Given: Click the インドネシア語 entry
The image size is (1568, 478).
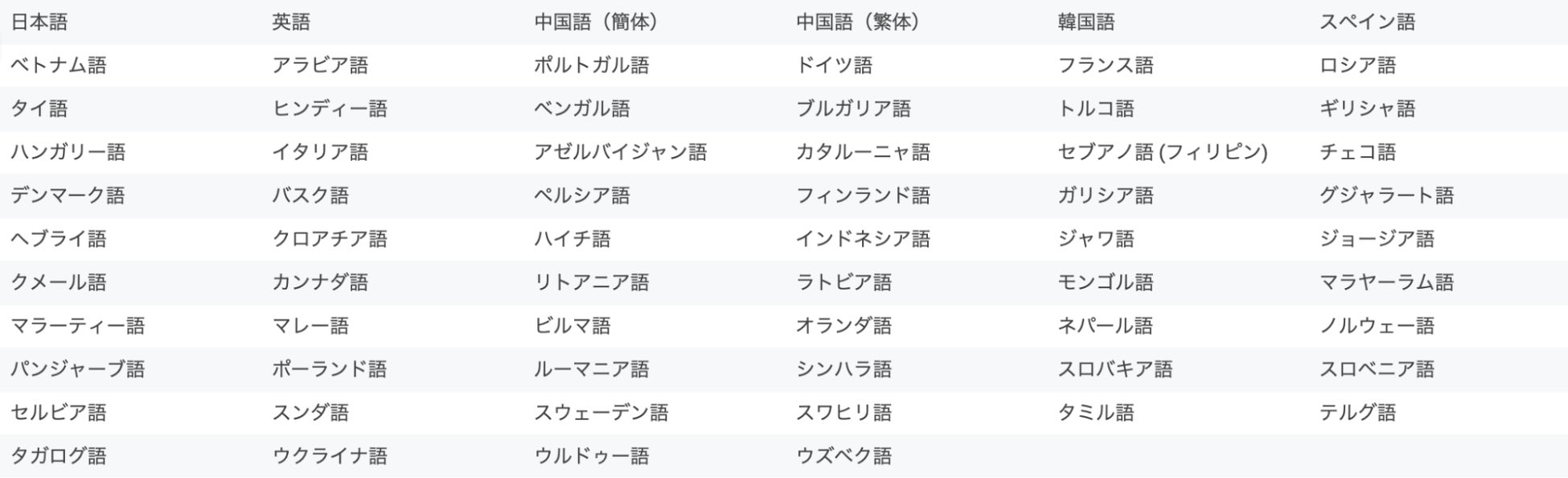Looking at the screenshot, I should [x=863, y=240].
